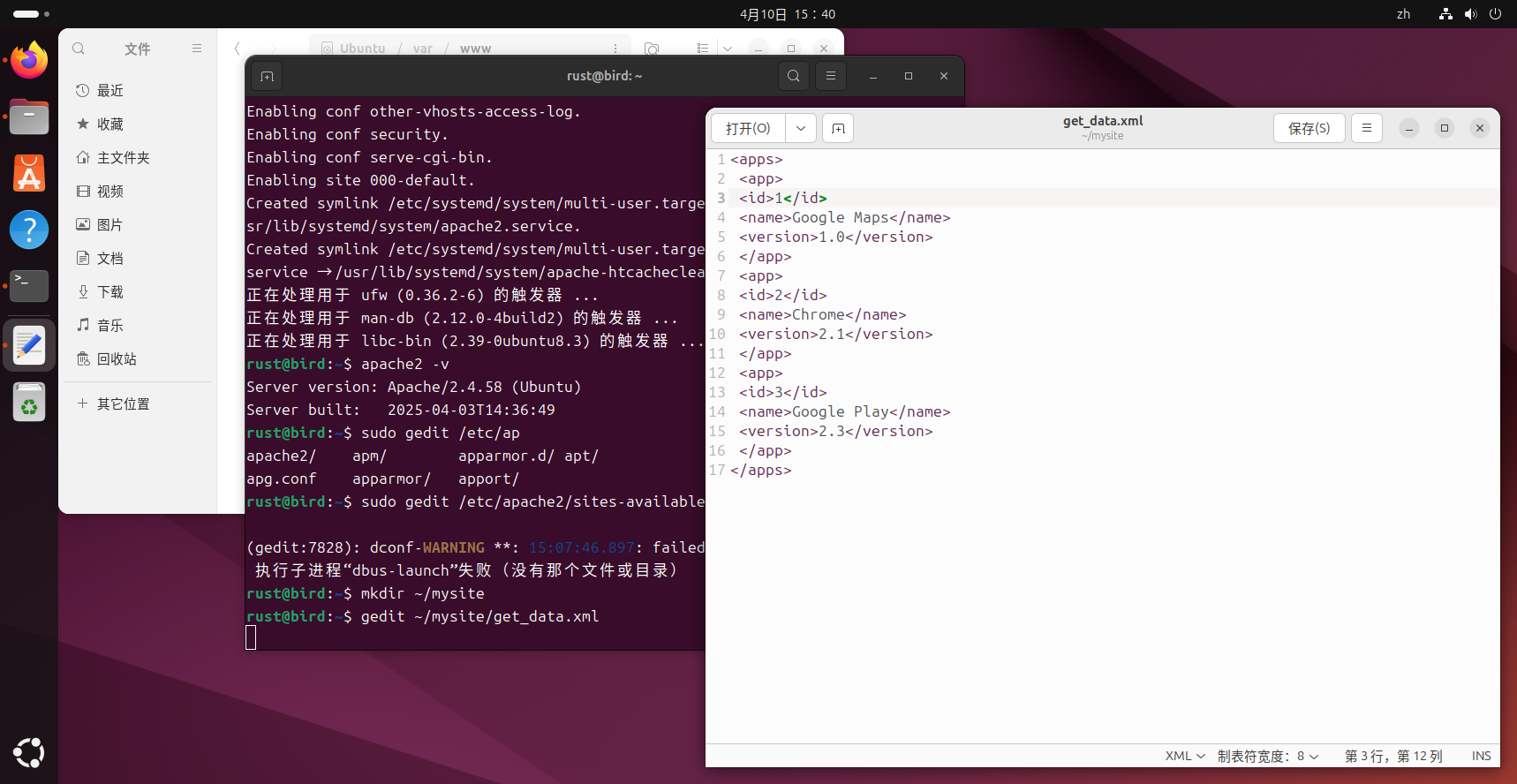Click the 打开(O) button in gedit
Image resolution: width=1517 pixels, height=784 pixels.
748,128
